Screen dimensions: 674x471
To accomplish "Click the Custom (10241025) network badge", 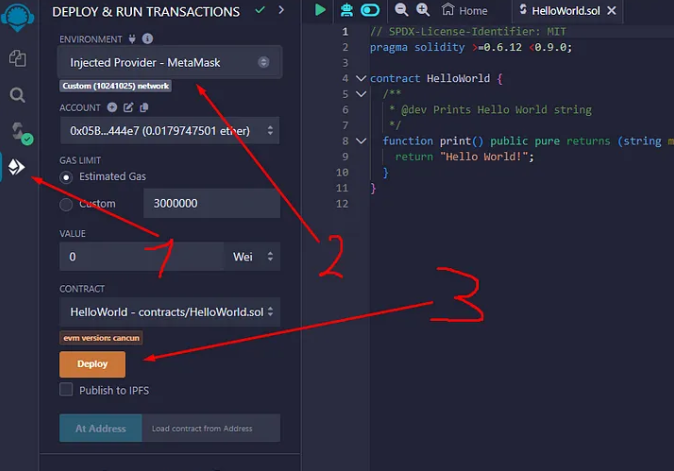I will coord(115,86).
